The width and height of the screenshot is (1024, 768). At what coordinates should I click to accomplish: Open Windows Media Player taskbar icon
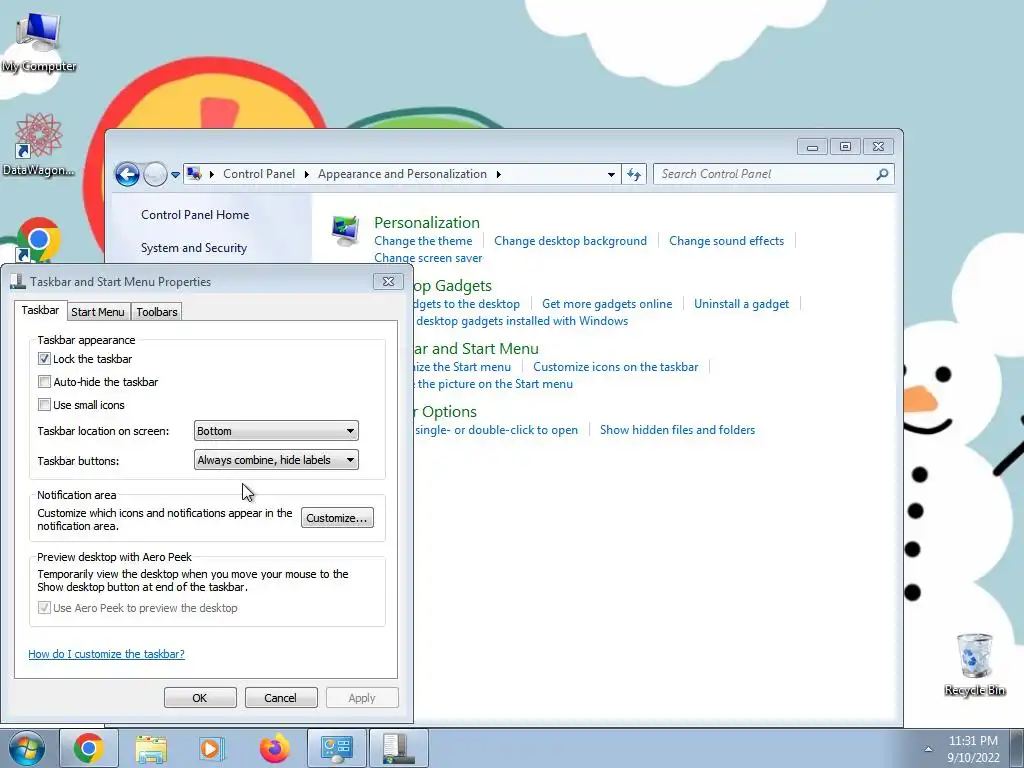tap(212, 748)
